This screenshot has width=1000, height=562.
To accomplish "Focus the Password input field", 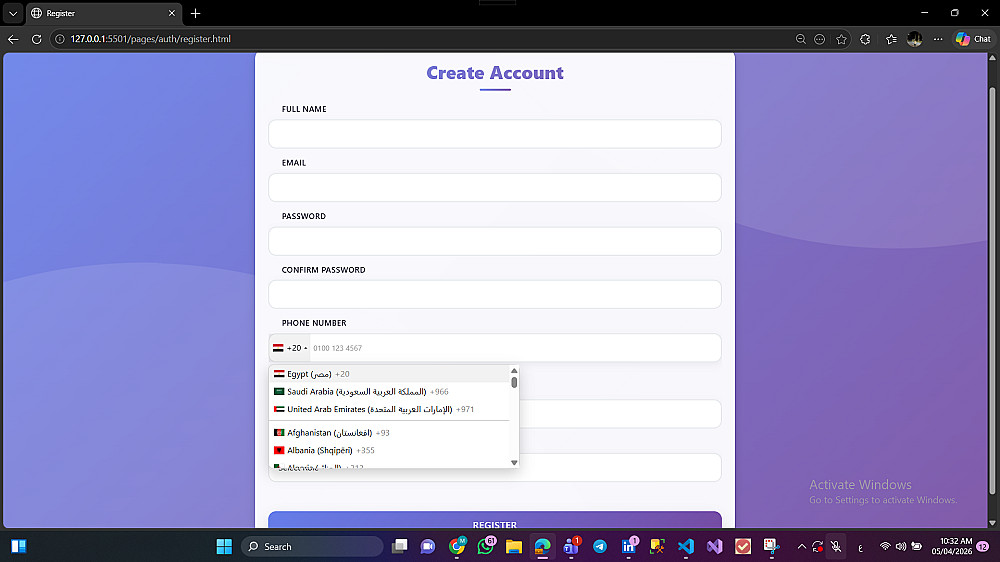I will tap(495, 241).
